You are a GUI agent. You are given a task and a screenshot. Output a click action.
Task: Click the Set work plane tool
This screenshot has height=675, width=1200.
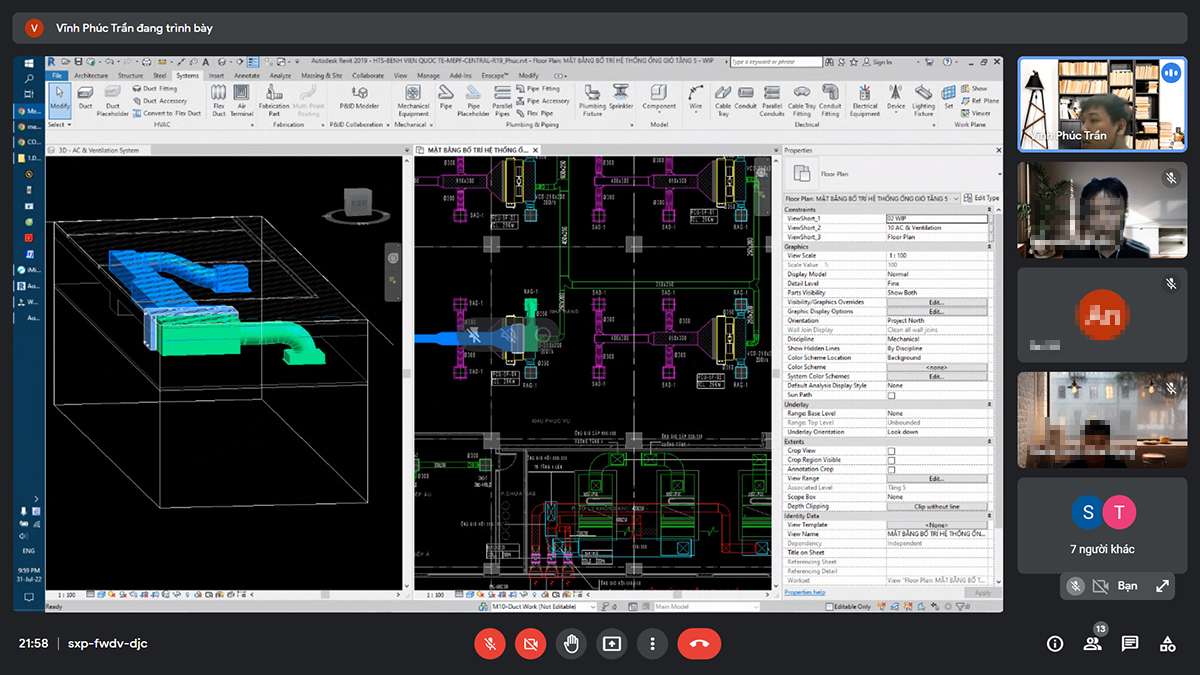coord(949,96)
